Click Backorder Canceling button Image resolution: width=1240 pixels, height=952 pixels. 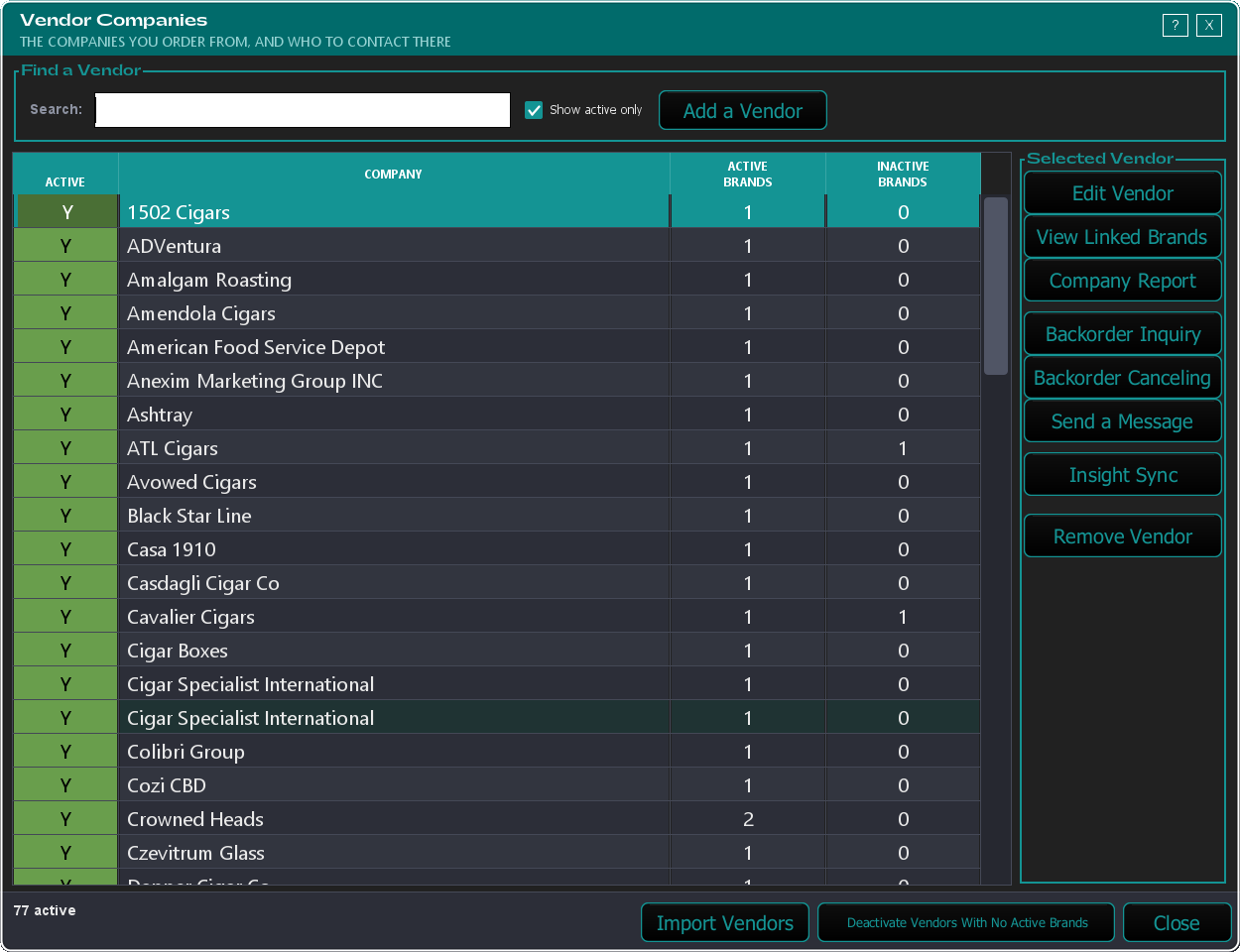pyautogui.click(x=1122, y=378)
